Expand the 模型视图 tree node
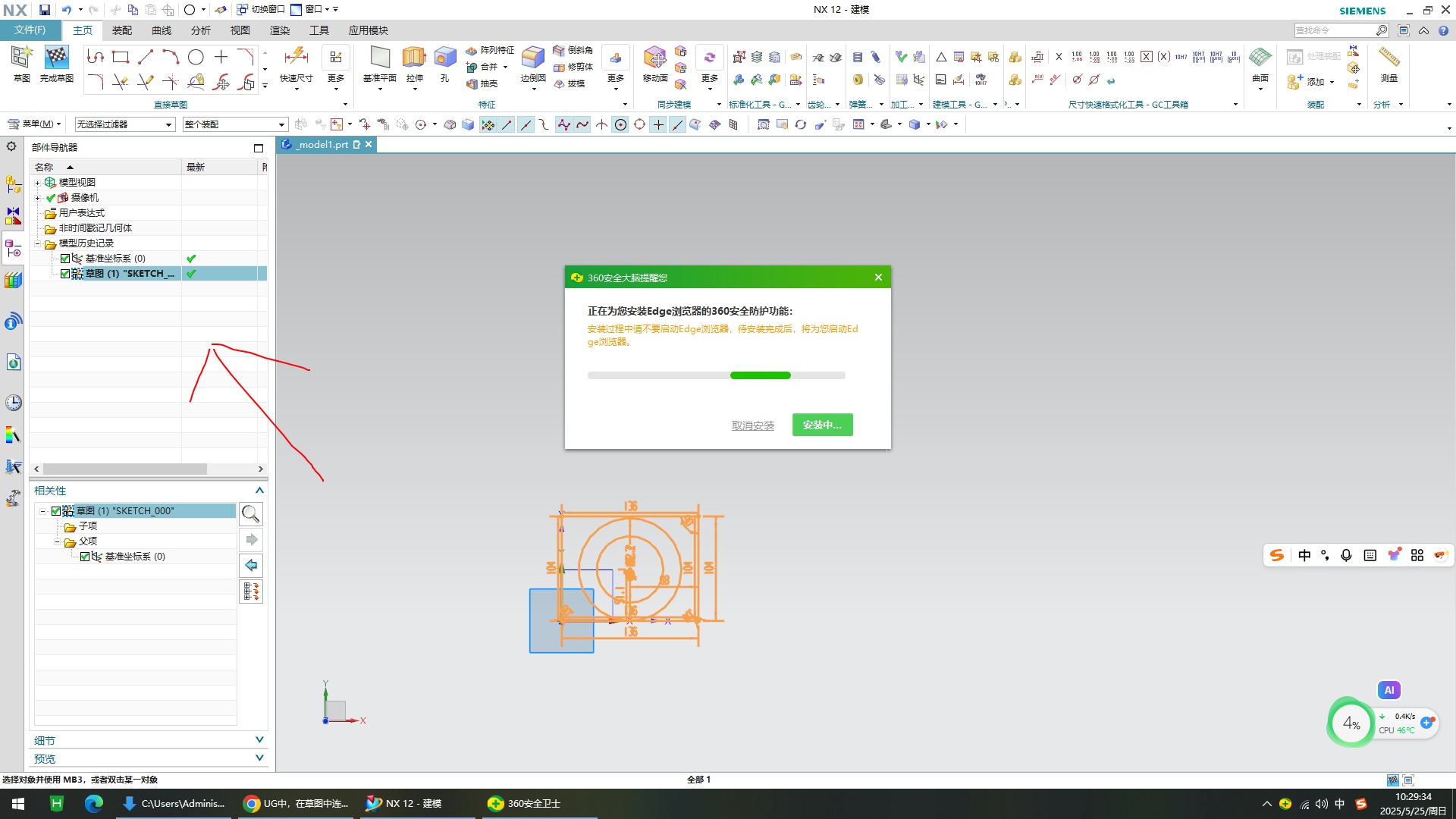 [37, 183]
